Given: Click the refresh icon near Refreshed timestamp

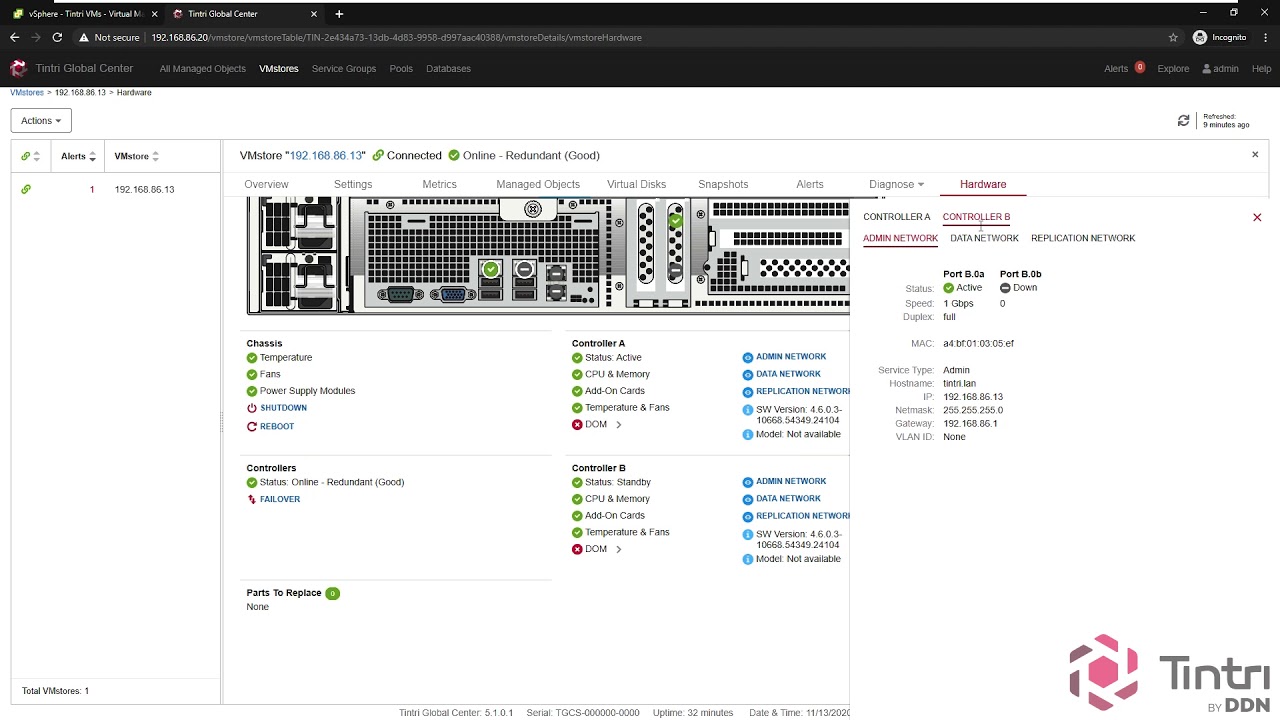Looking at the screenshot, I should [1183, 121].
